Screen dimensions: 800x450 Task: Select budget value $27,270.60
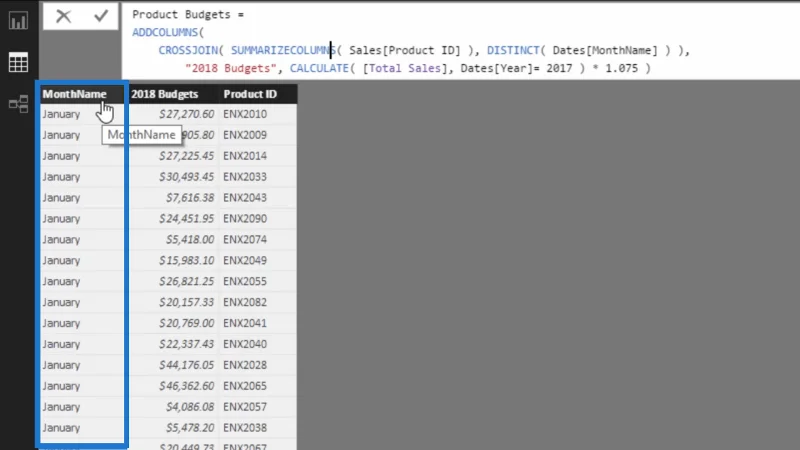[x=186, y=114]
